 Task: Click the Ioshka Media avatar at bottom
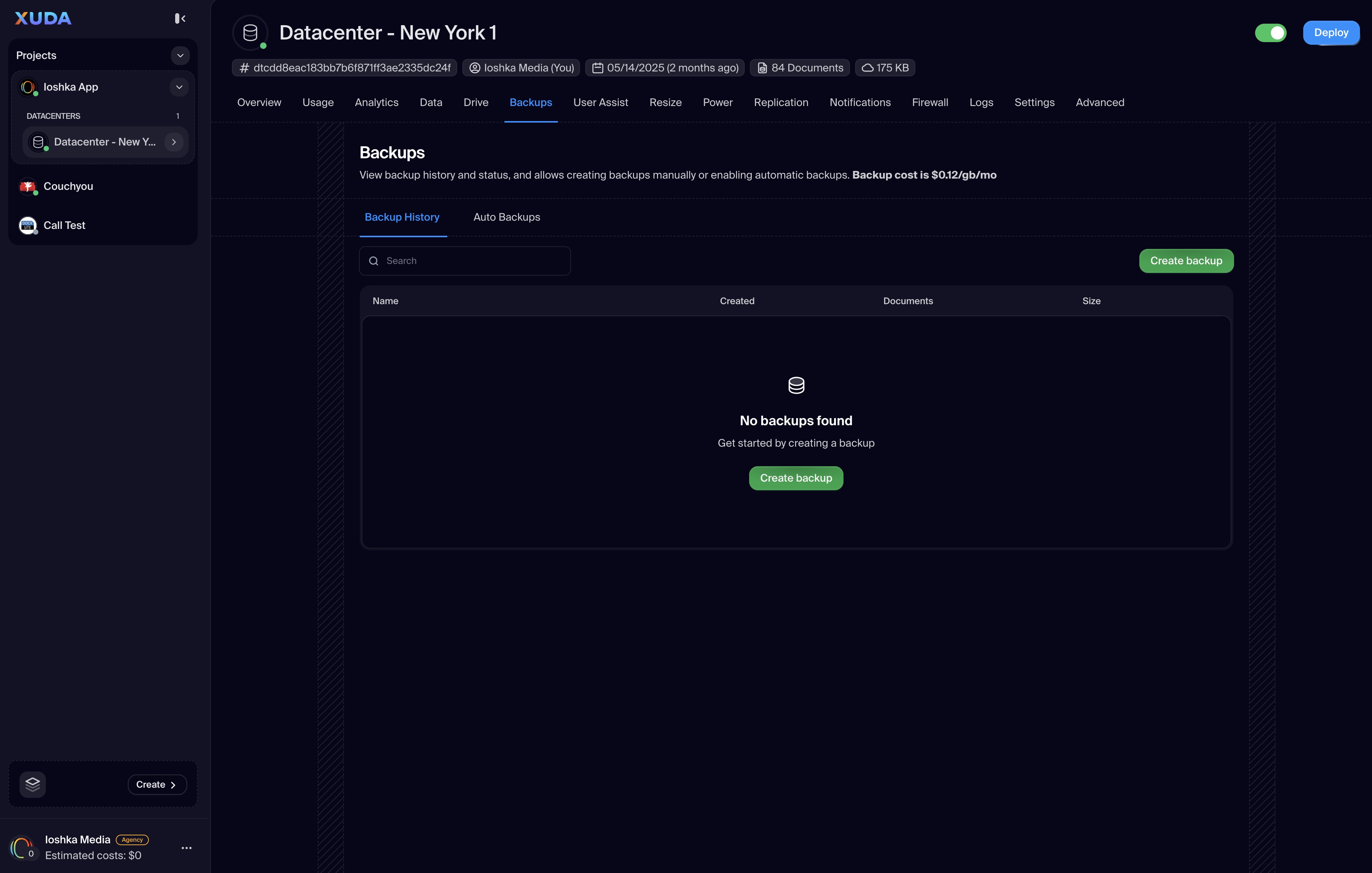22,847
